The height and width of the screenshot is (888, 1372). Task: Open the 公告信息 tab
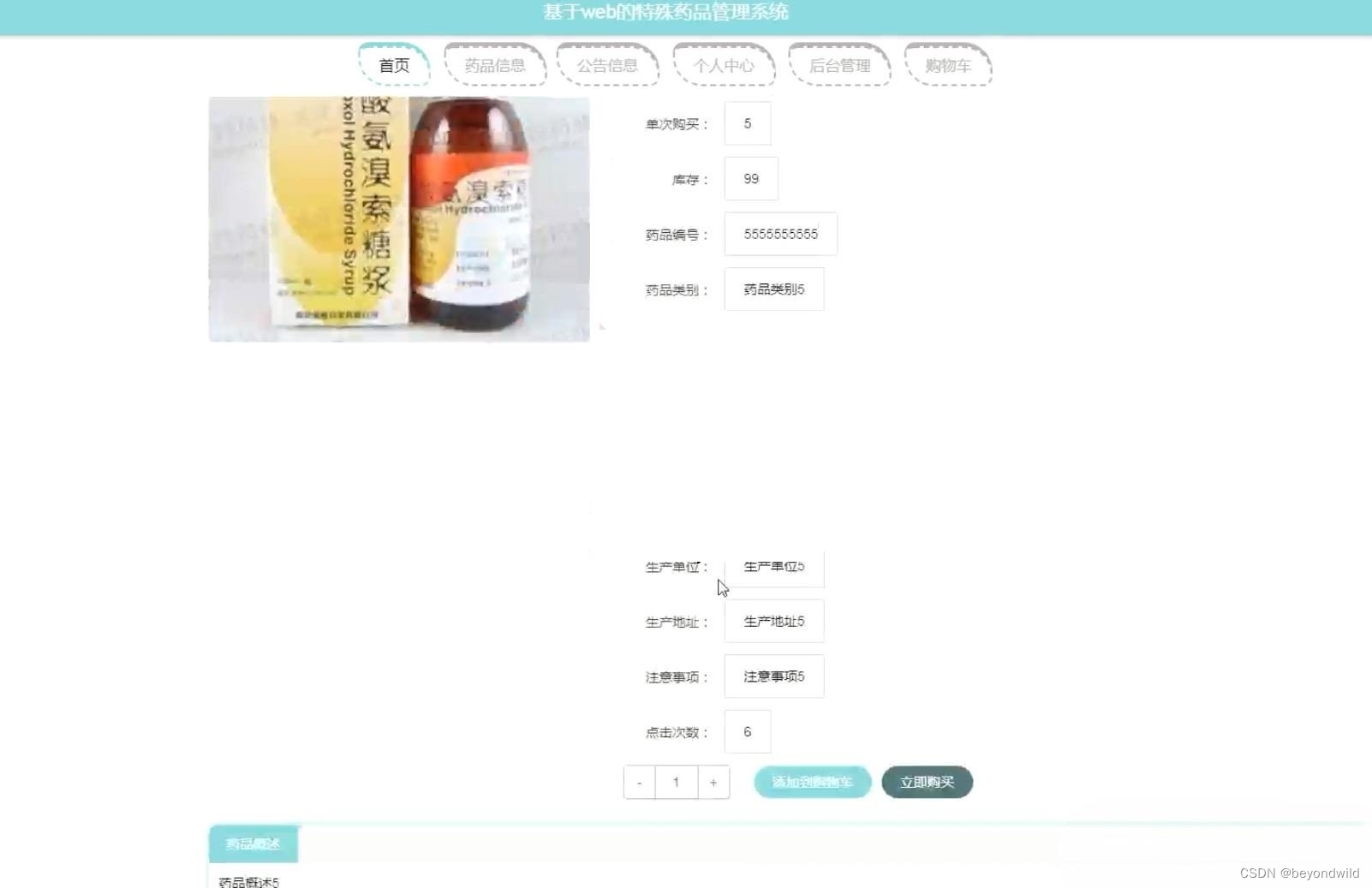pos(607,65)
